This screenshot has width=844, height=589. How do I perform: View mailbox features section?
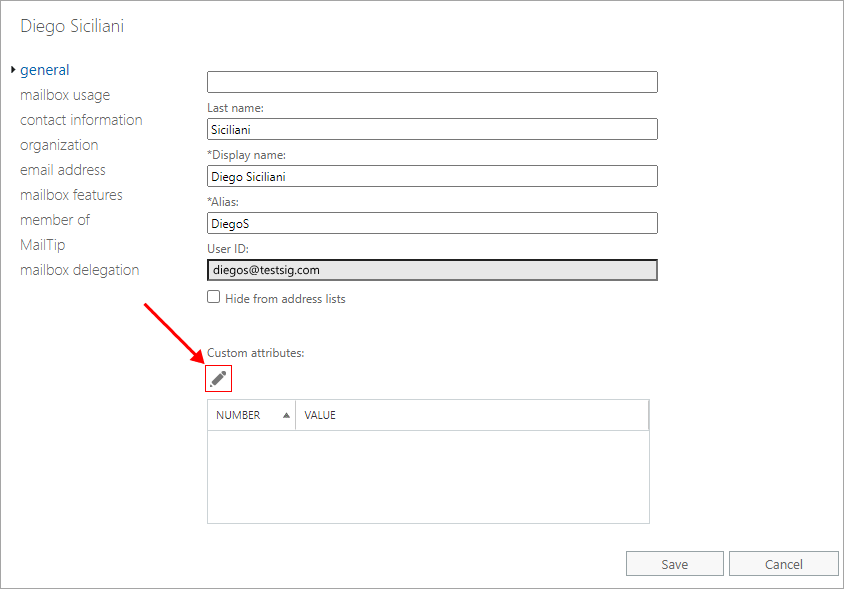[71, 195]
